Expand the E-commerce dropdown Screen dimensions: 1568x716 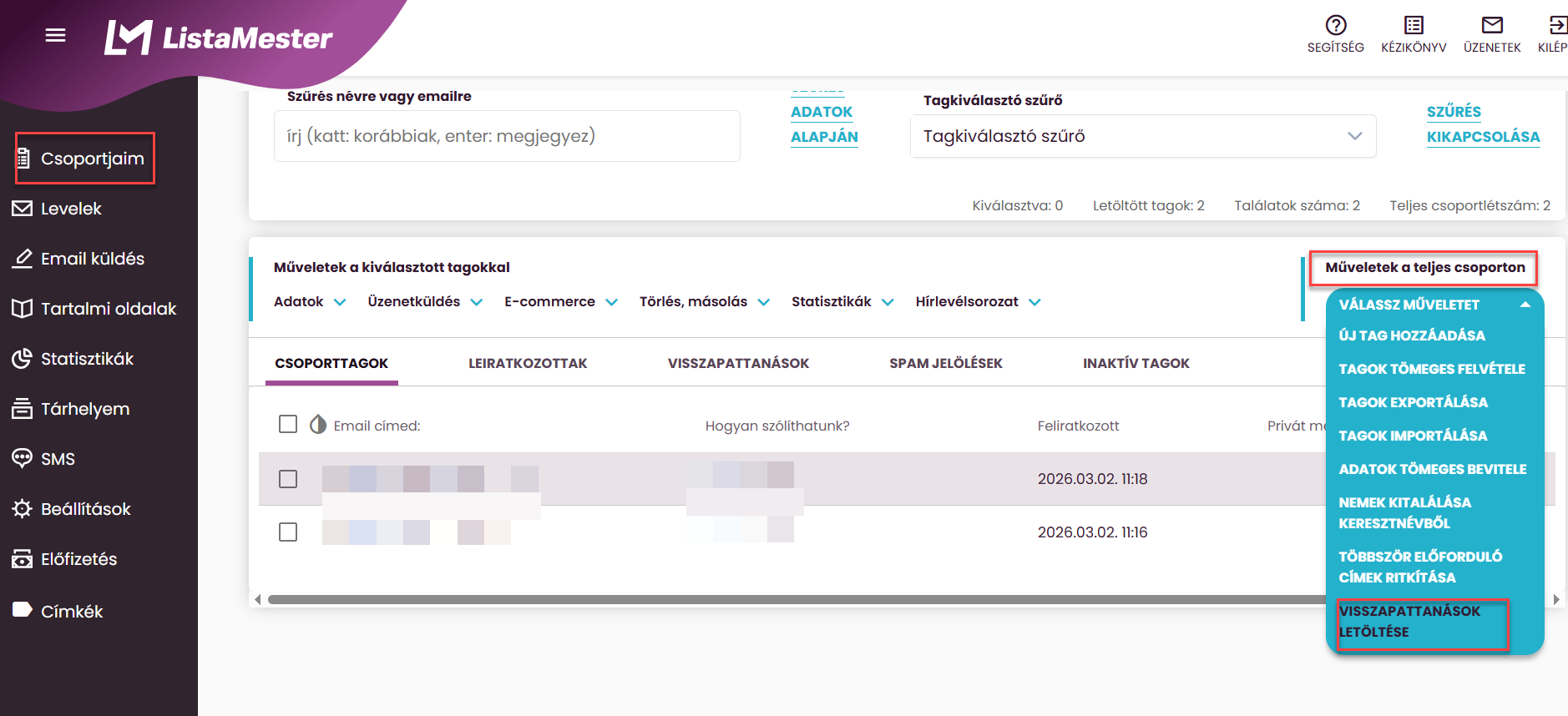[x=561, y=302]
